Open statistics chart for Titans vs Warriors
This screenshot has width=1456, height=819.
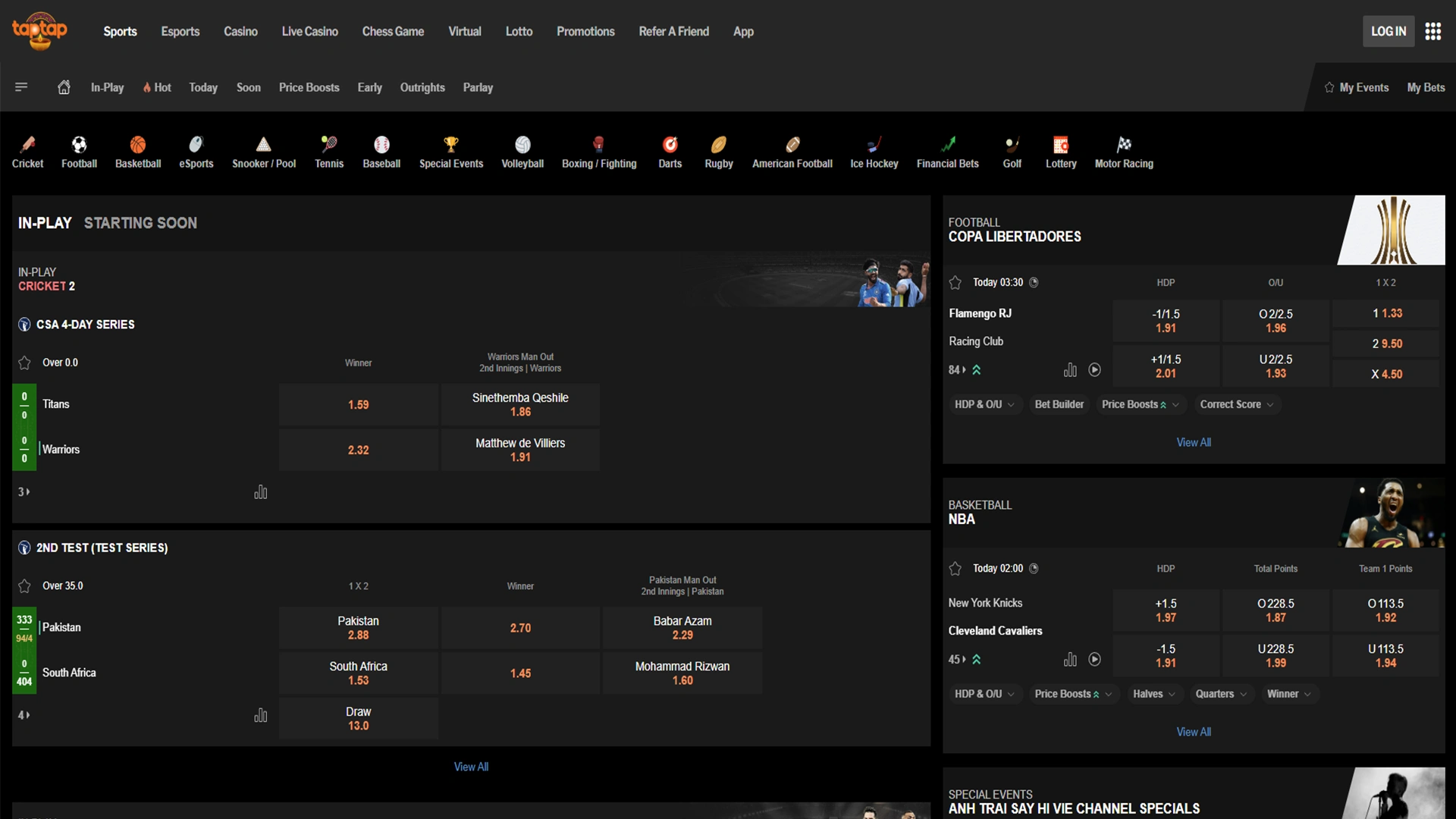point(260,492)
